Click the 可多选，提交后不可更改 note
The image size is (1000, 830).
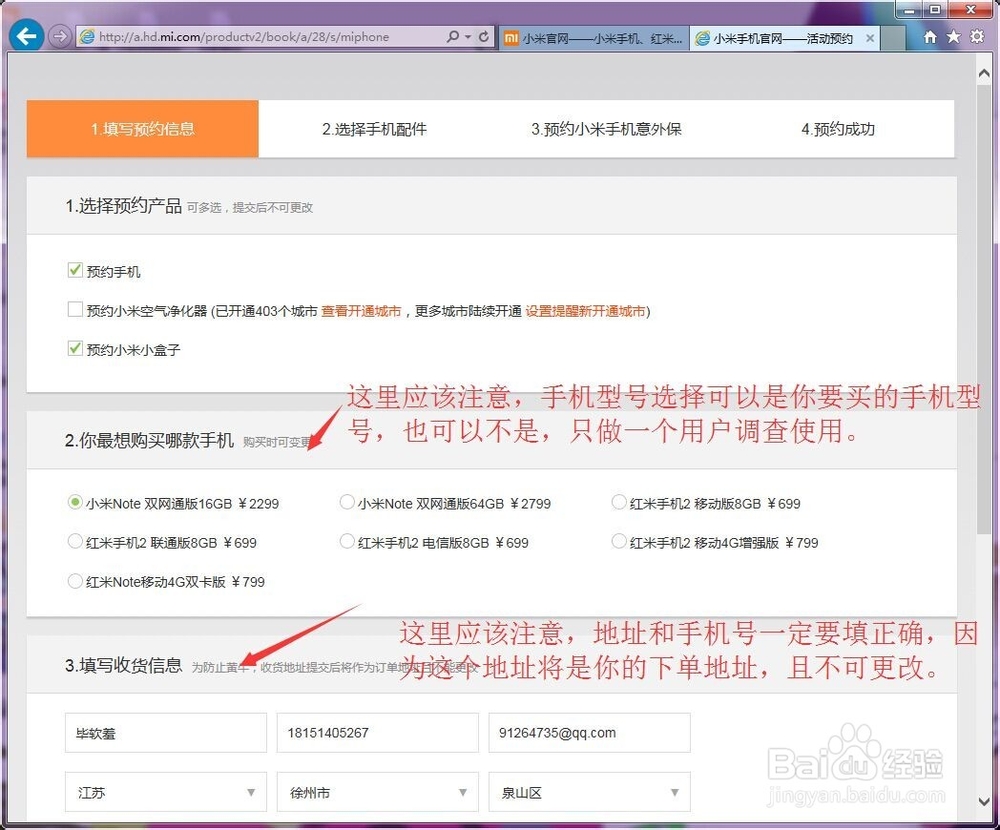[250, 208]
